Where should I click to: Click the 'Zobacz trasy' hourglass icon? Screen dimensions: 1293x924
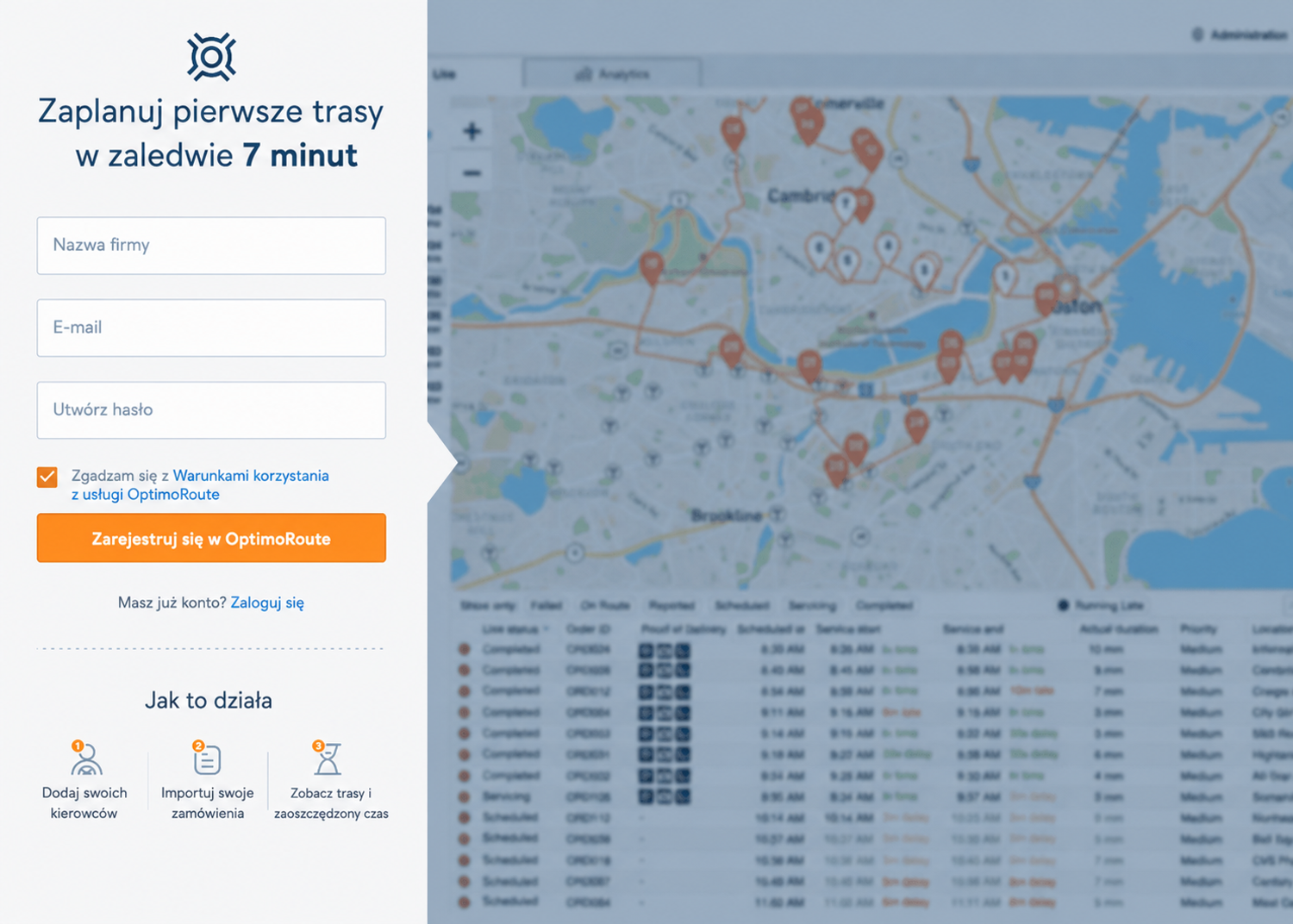click(328, 759)
